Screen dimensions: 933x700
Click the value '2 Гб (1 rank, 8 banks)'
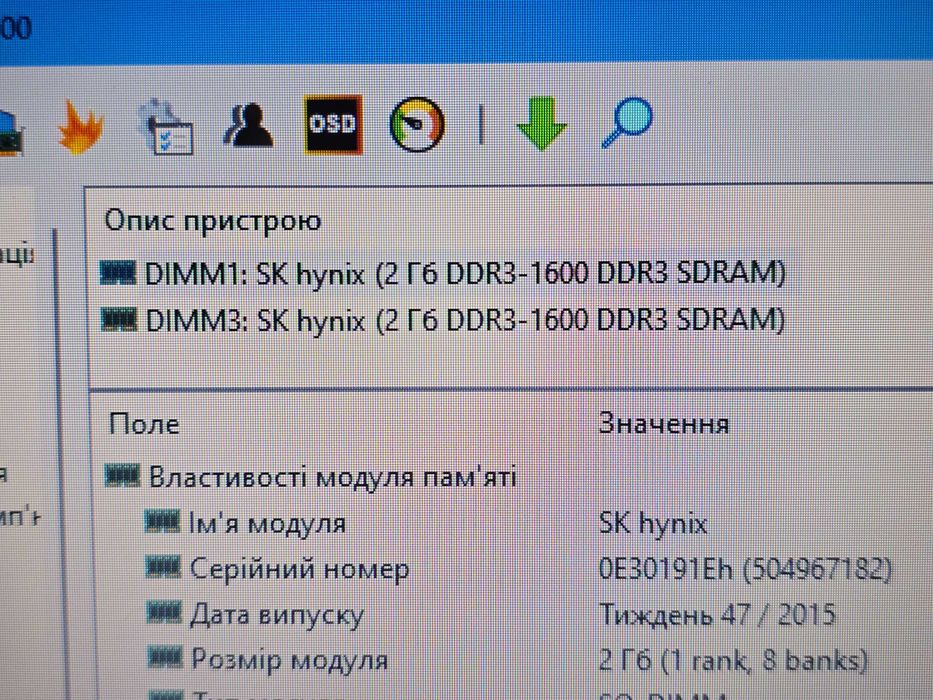click(x=733, y=660)
